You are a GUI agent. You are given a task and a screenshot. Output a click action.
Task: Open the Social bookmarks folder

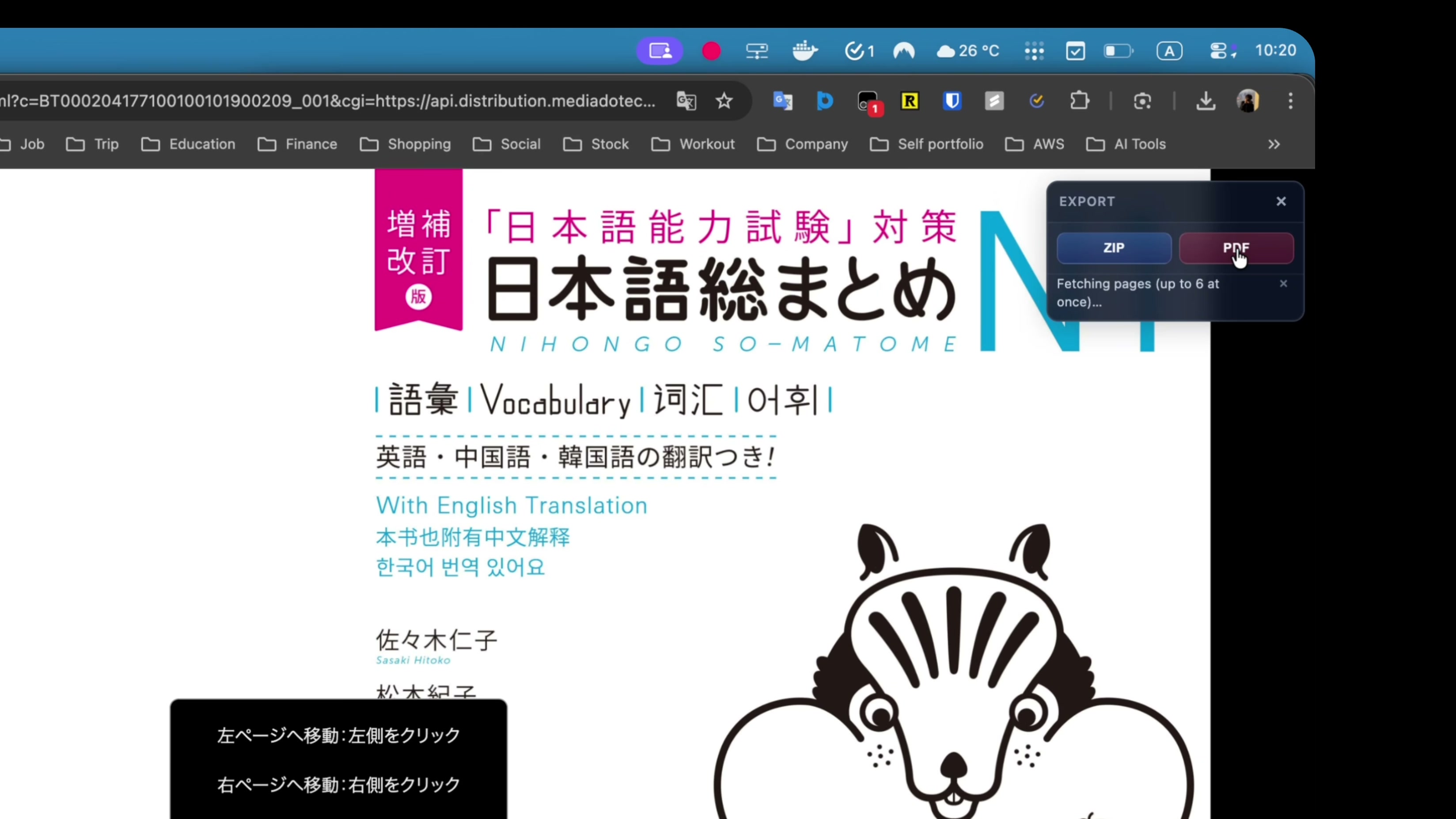507,144
